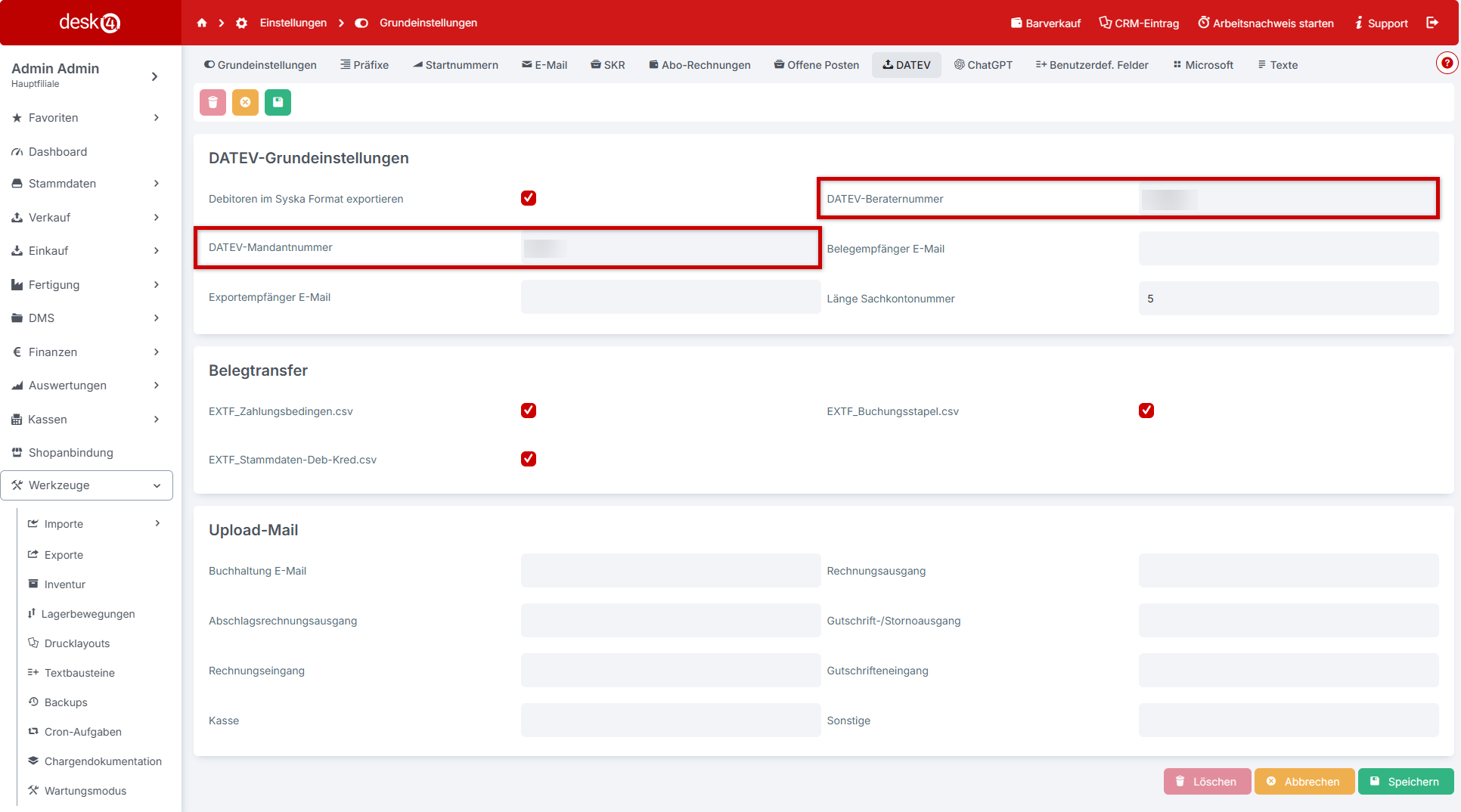Click the logout icon in top bar
Screen dimensions: 1461x812
point(1432,23)
